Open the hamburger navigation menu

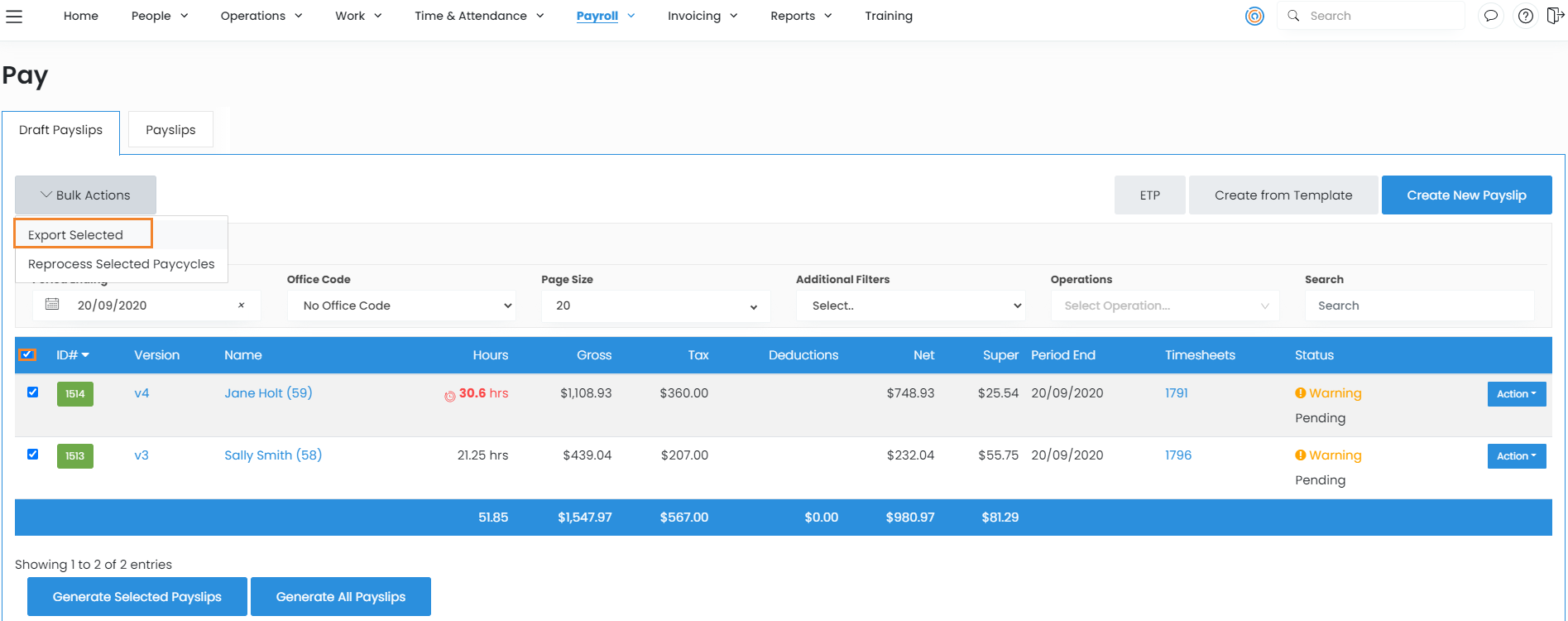tap(14, 16)
